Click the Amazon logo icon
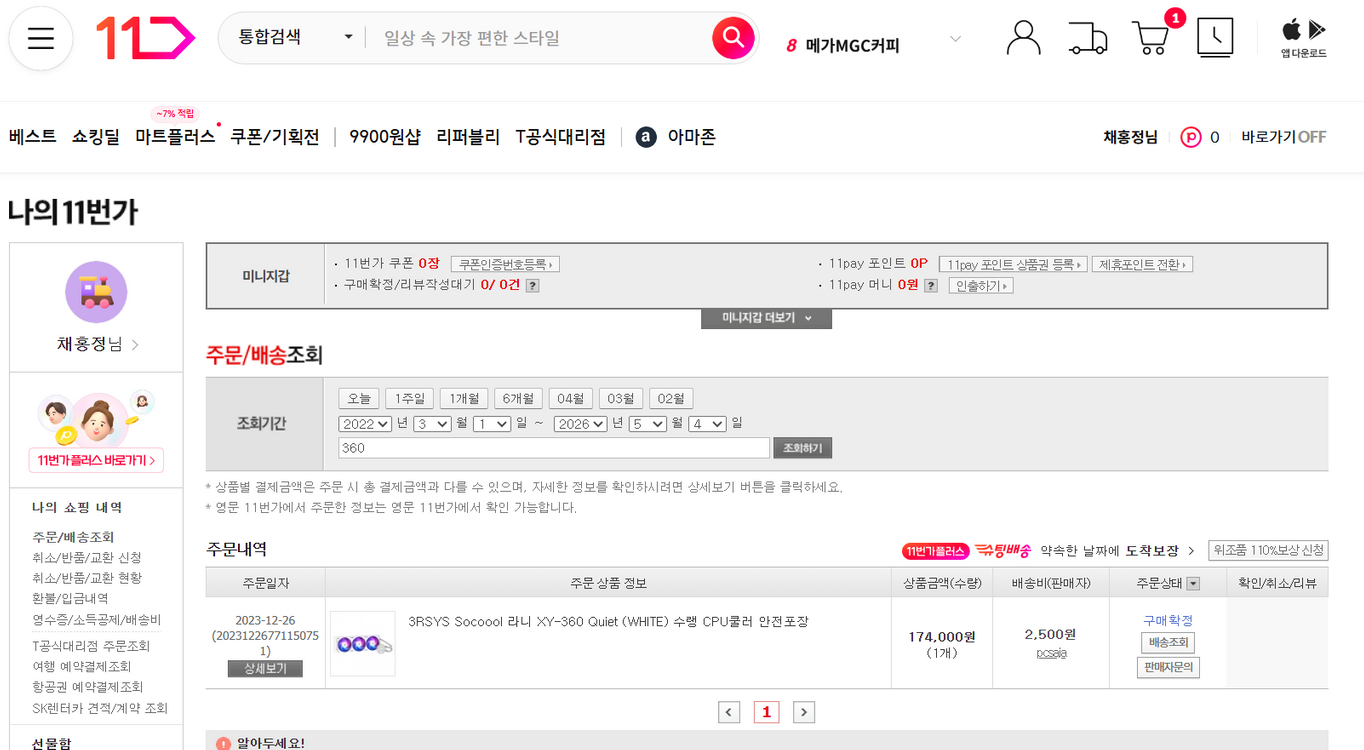Viewport: 1364px width, 750px height. click(x=646, y=137)
